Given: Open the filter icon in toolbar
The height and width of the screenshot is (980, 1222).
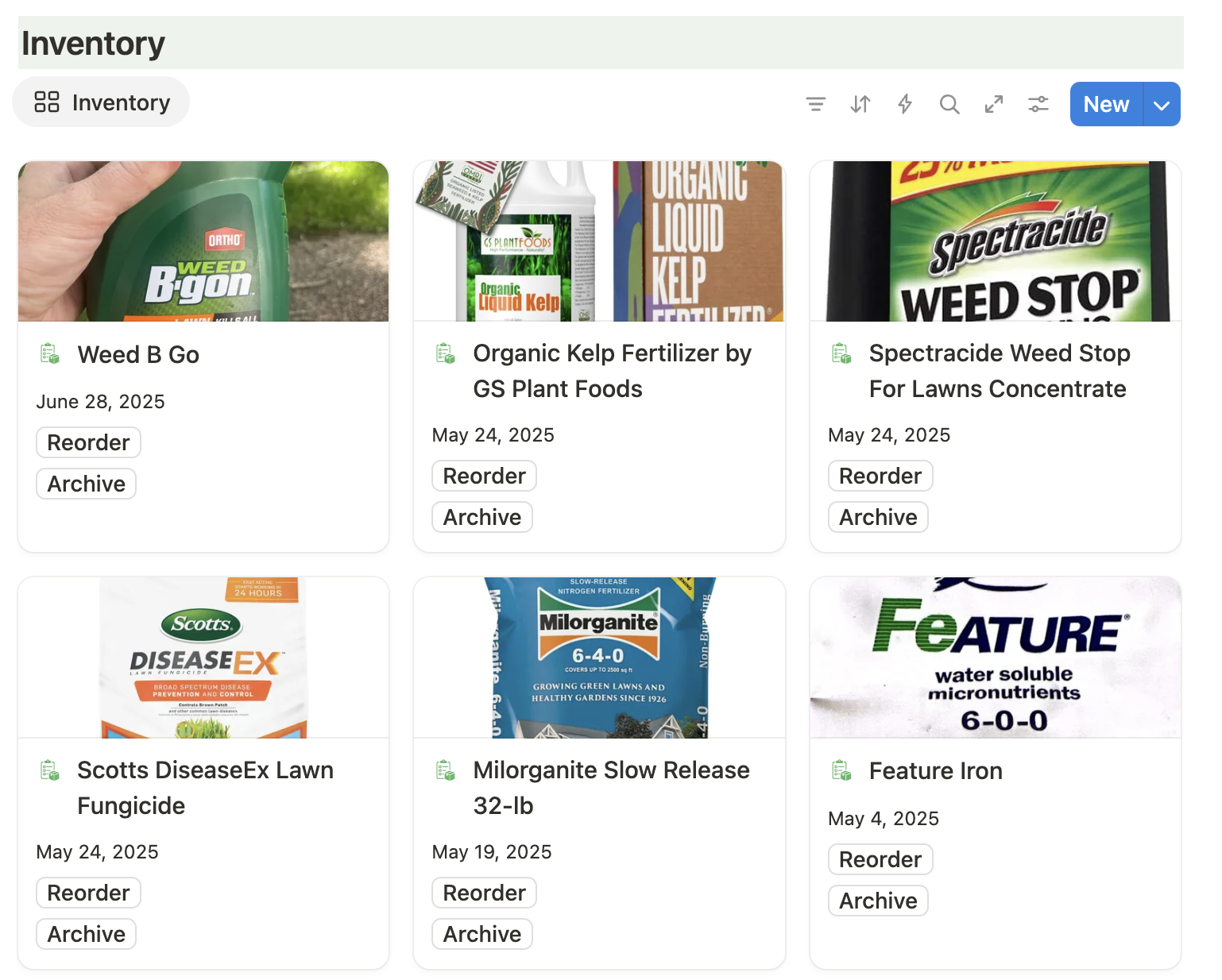Looking at the screenshot, I should tap(815, 104).
